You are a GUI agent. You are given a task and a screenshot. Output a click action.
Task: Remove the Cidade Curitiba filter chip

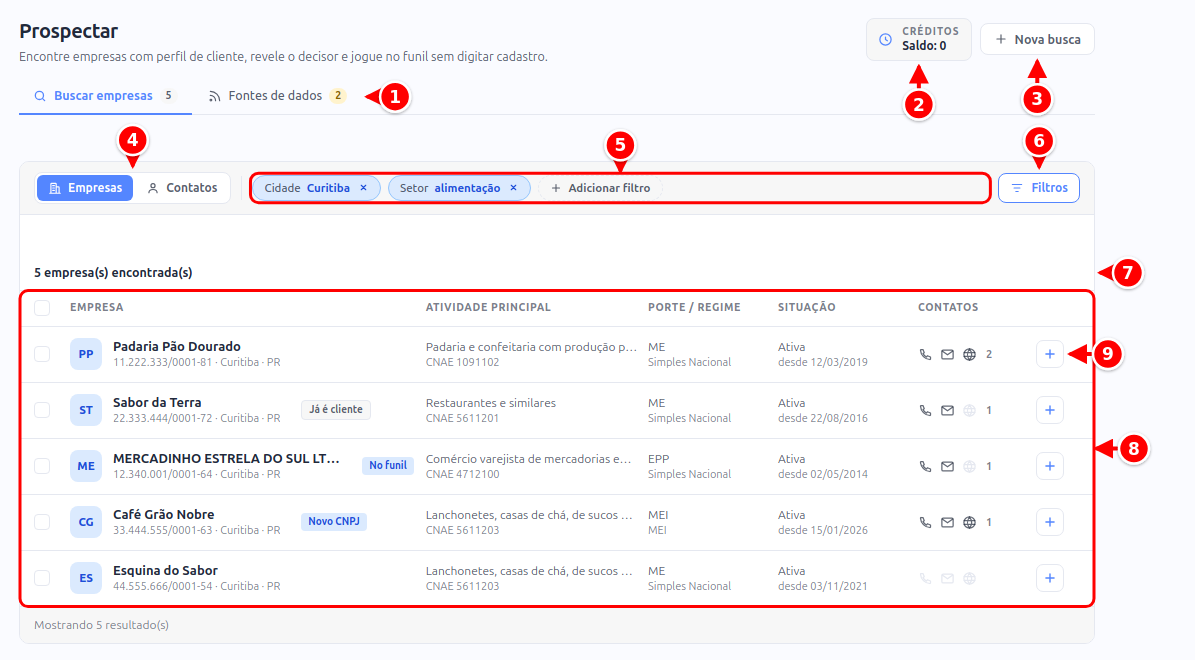[364, 187]
